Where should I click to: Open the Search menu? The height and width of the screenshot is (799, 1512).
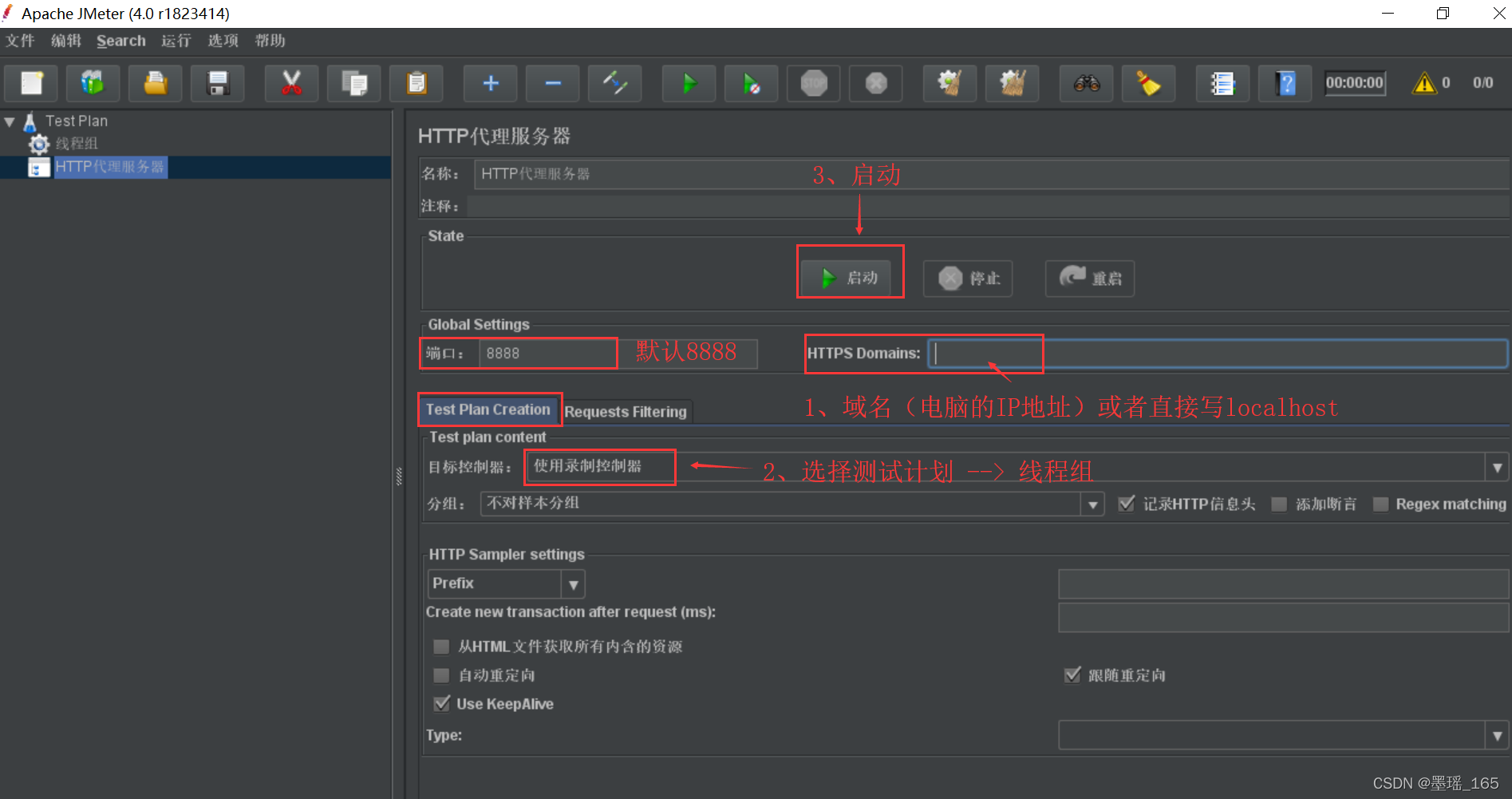pyautogui.click(x=121, y=41)
